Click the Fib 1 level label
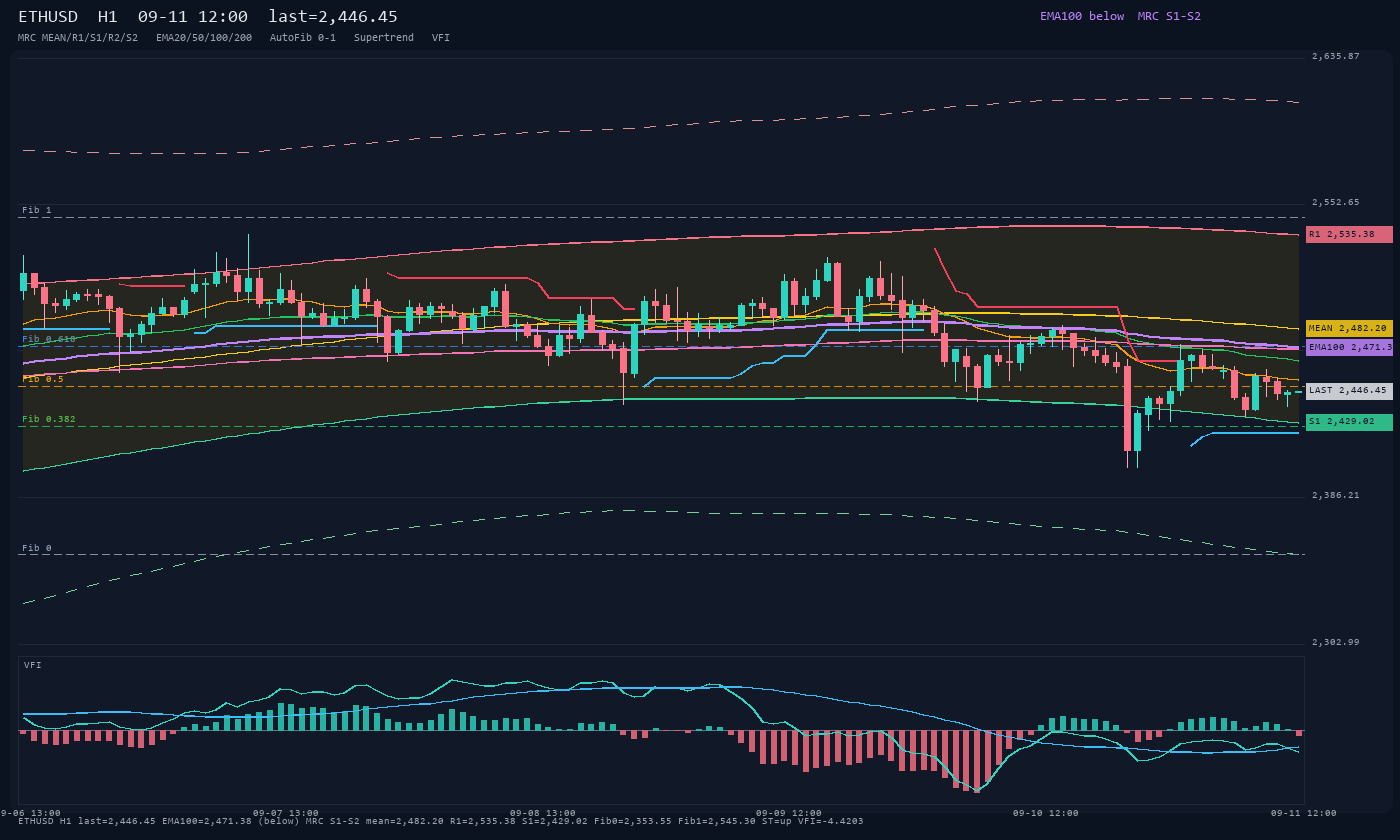Viewport: 1400px width, 840px height. tap(37, 210)
